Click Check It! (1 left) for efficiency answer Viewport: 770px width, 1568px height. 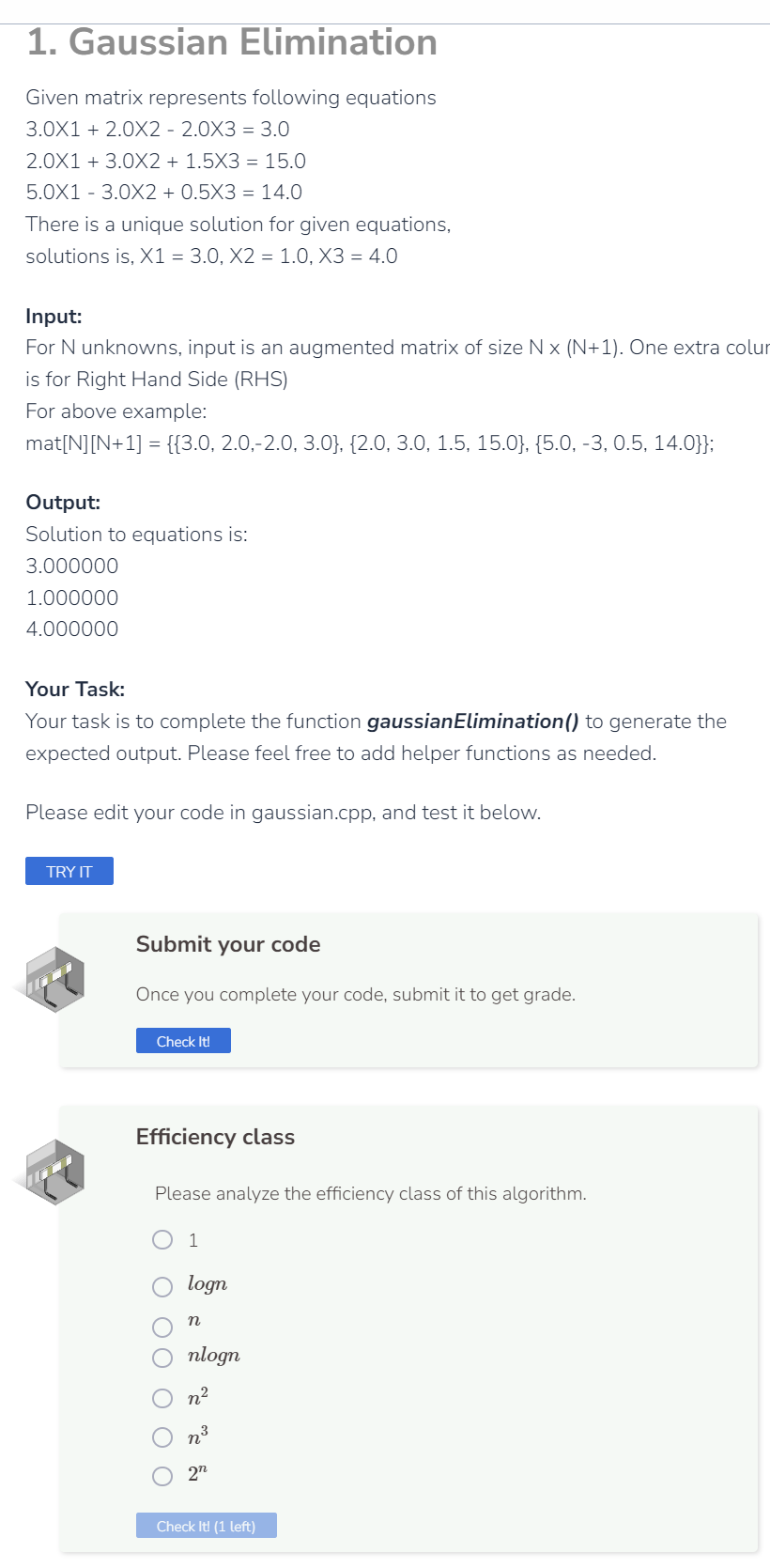[x=206, y=1526]
